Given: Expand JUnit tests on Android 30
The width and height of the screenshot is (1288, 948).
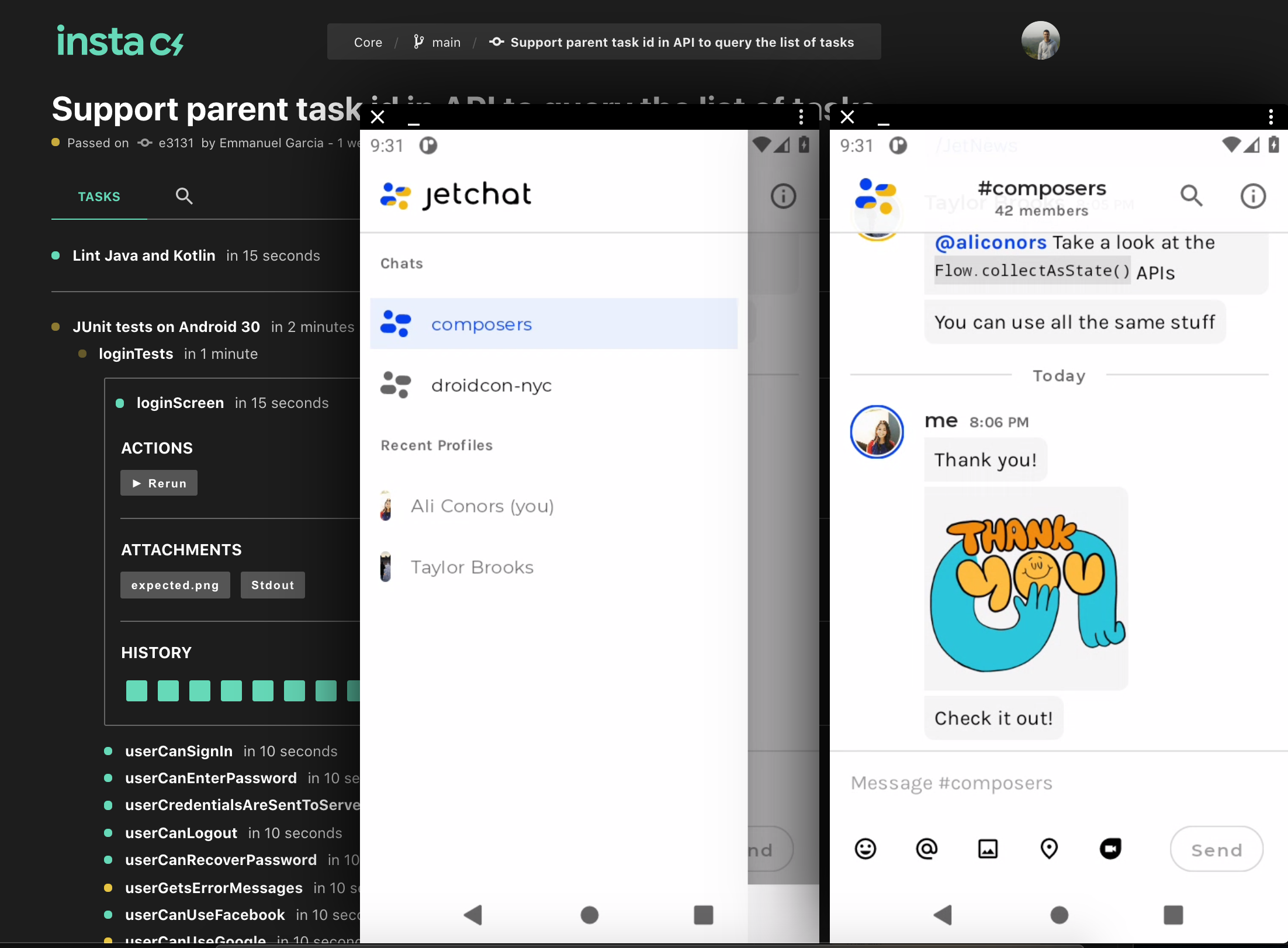Looking at the screenshot, I should point(166,327).
